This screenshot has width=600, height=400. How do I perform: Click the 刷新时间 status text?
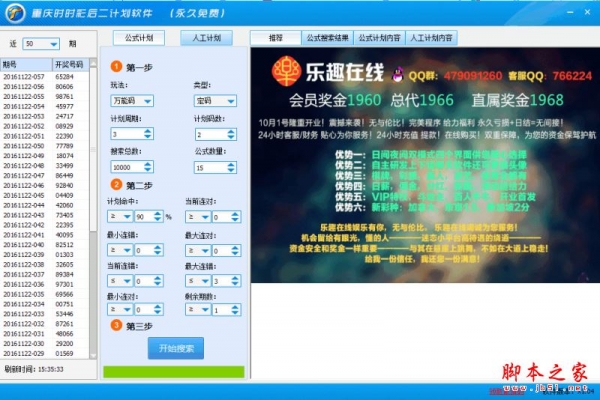click(x=34, y=369)
